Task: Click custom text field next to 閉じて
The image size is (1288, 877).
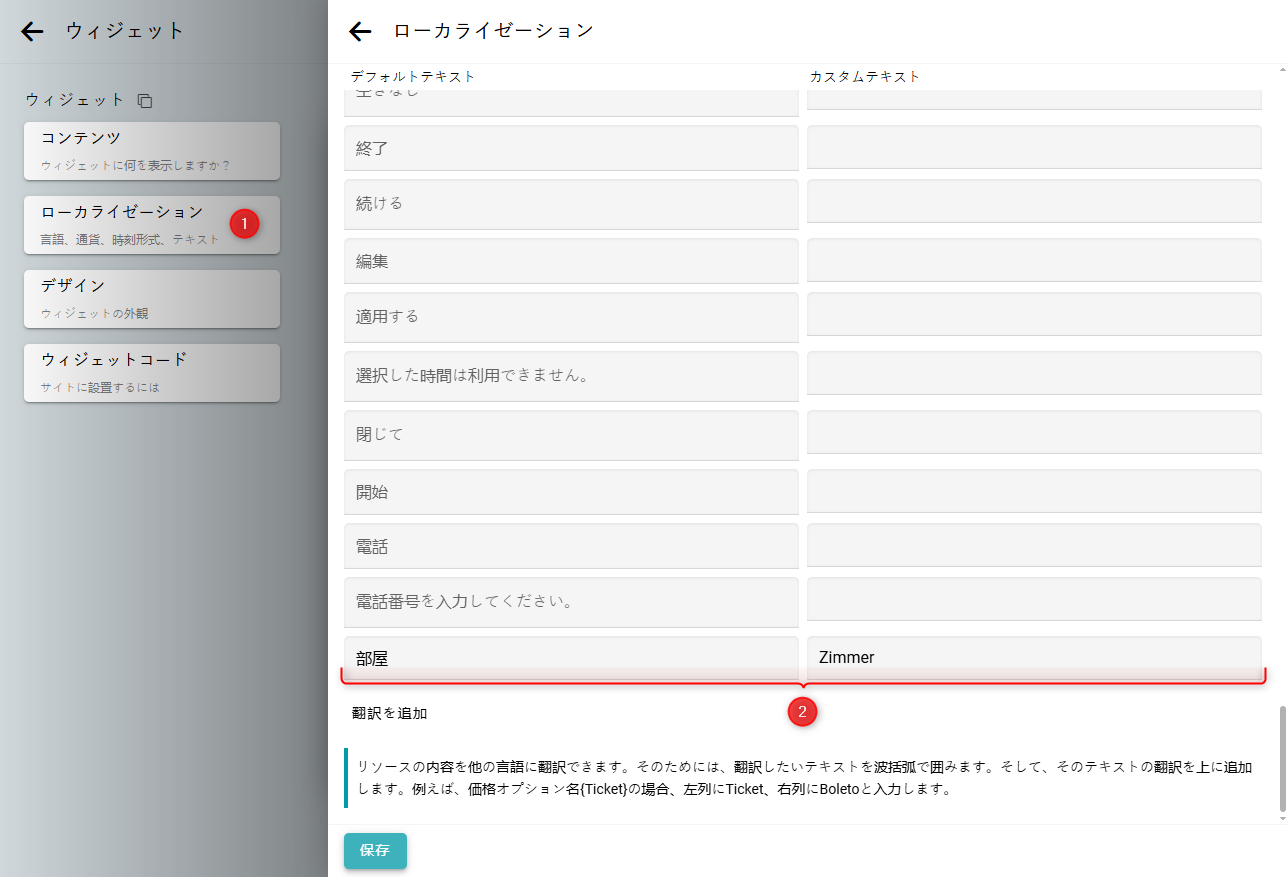Action: point(1033,433)
